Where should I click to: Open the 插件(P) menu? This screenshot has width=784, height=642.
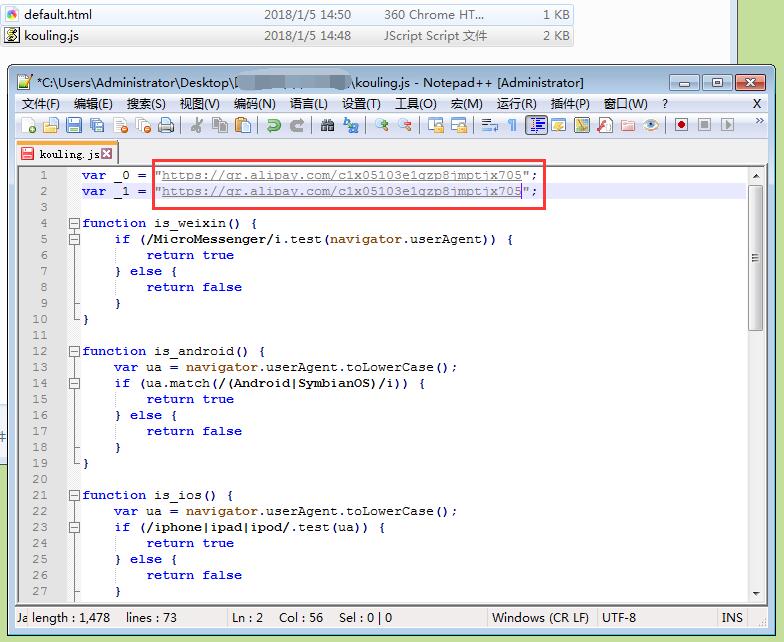click(x=570, y=104)
